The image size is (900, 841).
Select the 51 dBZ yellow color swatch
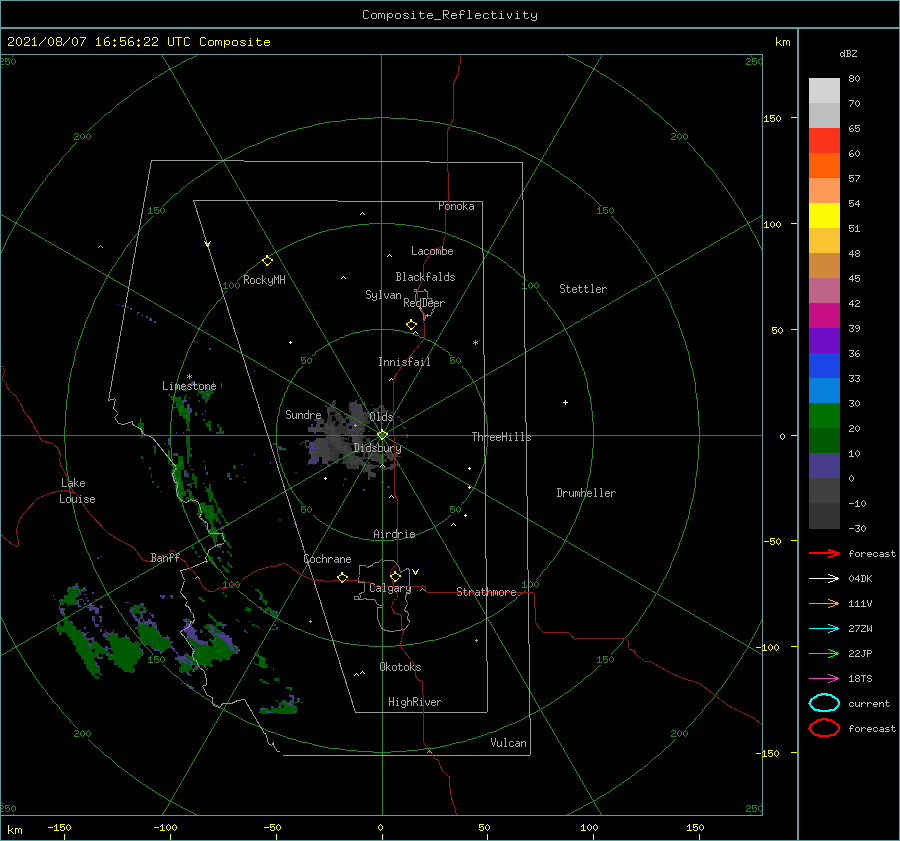tap(824, 216)
